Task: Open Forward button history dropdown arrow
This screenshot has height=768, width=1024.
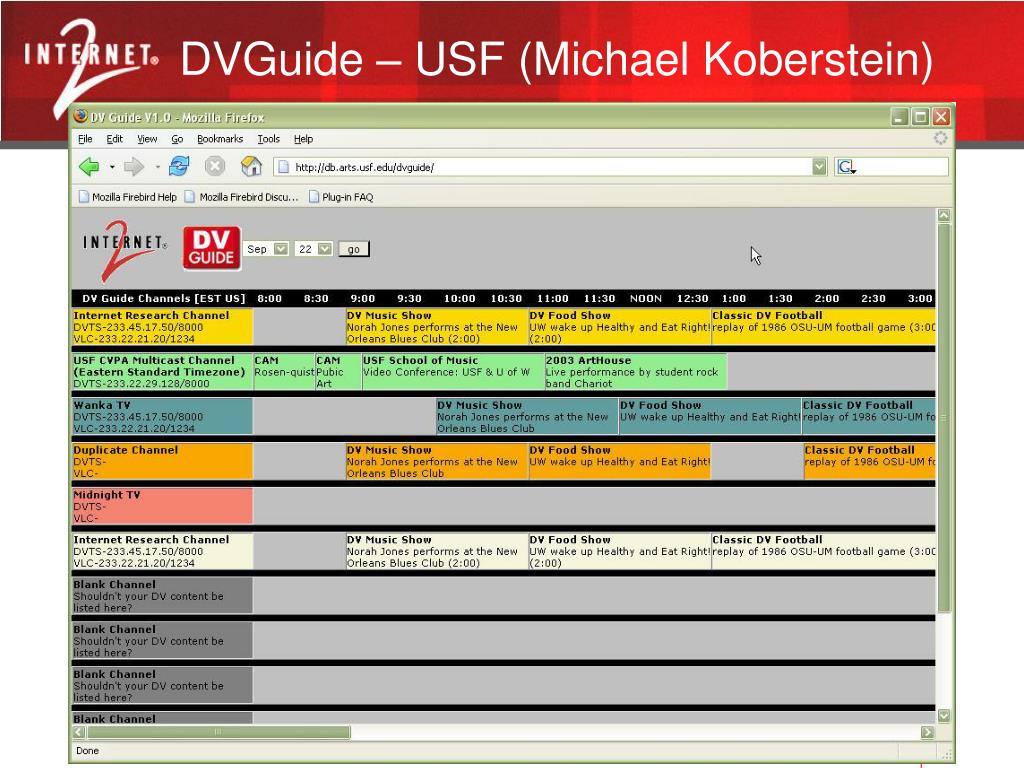Action: tap(157, 167)
